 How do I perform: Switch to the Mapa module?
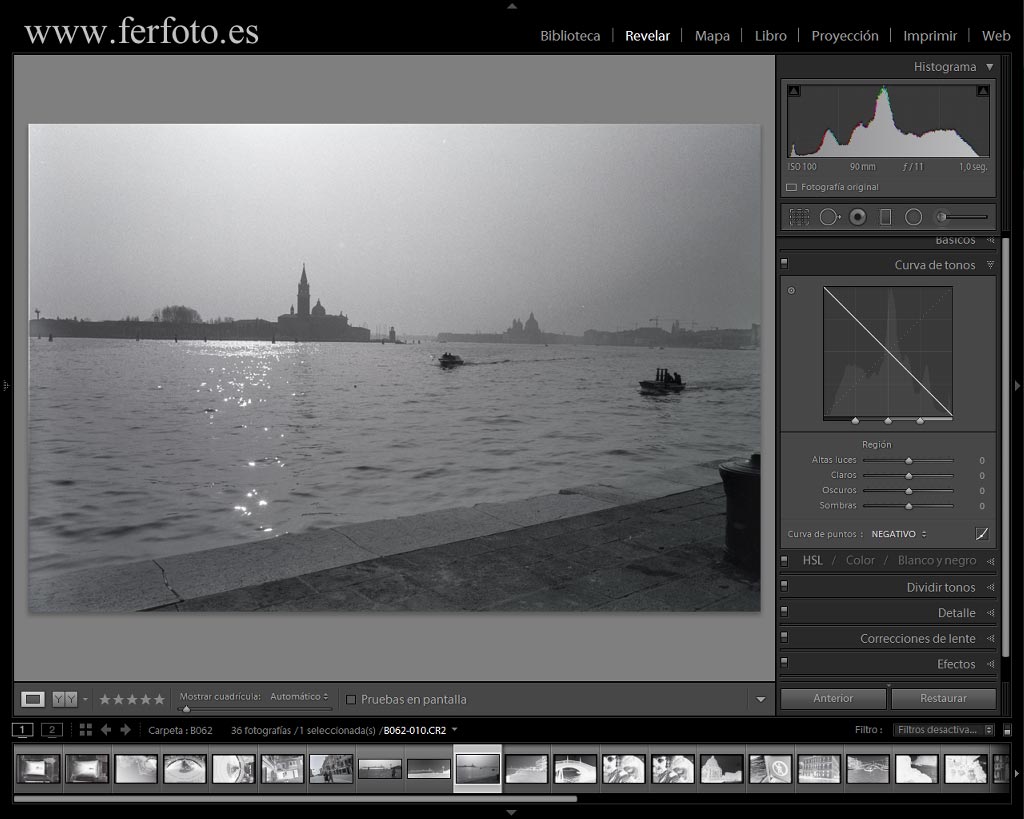[712, 36]
